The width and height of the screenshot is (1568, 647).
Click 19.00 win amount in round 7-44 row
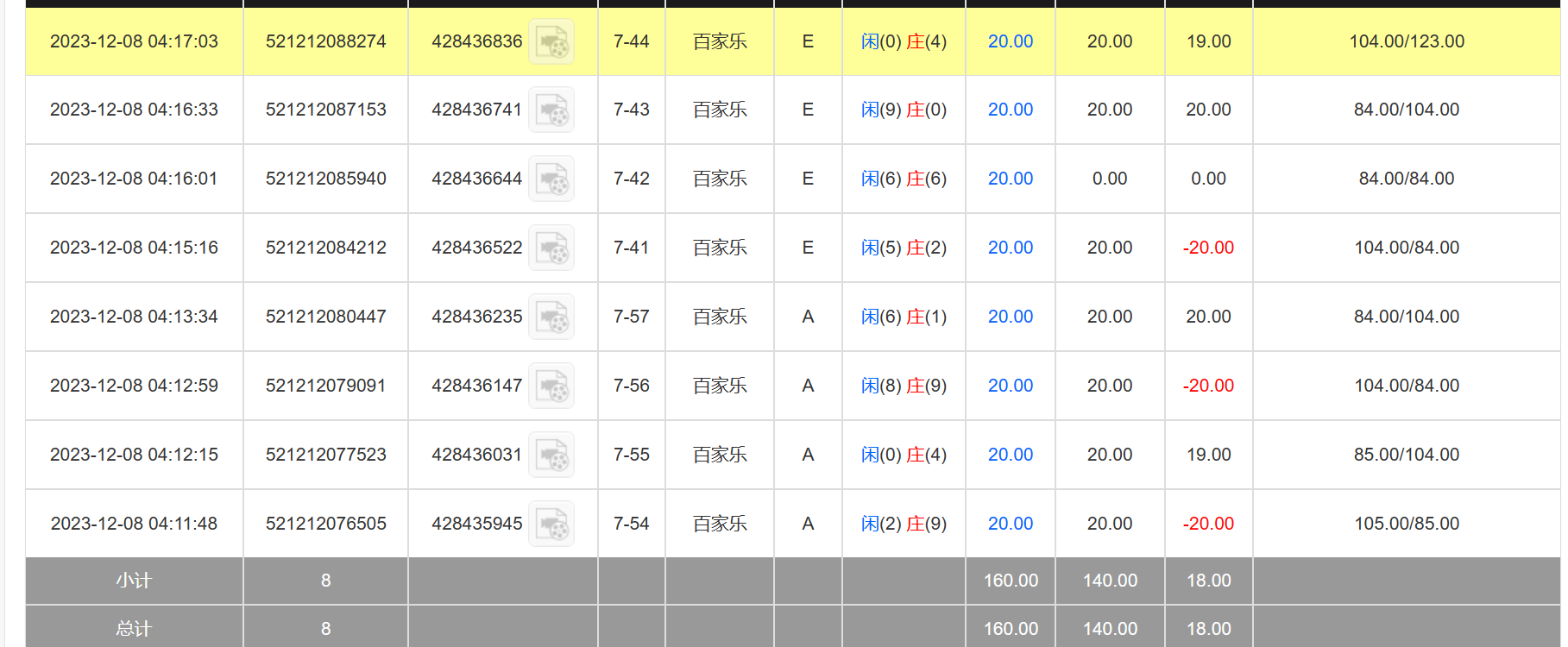pyautogui.click(x=1208, y=41)
